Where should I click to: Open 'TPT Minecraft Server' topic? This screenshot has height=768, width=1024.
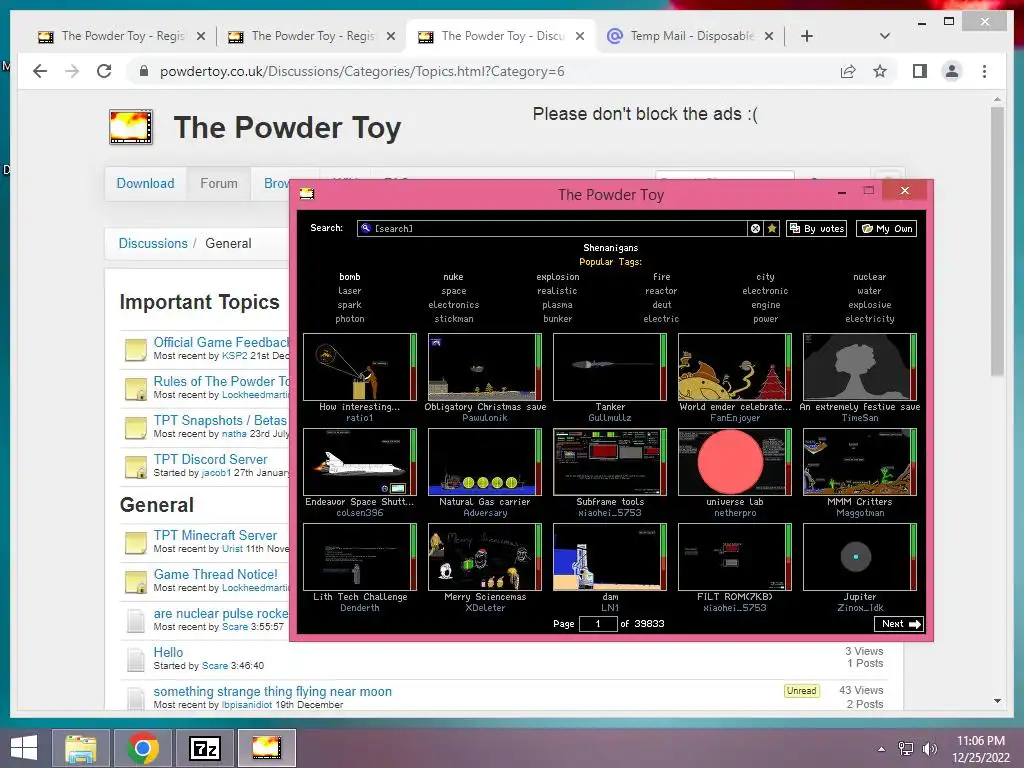215,535
